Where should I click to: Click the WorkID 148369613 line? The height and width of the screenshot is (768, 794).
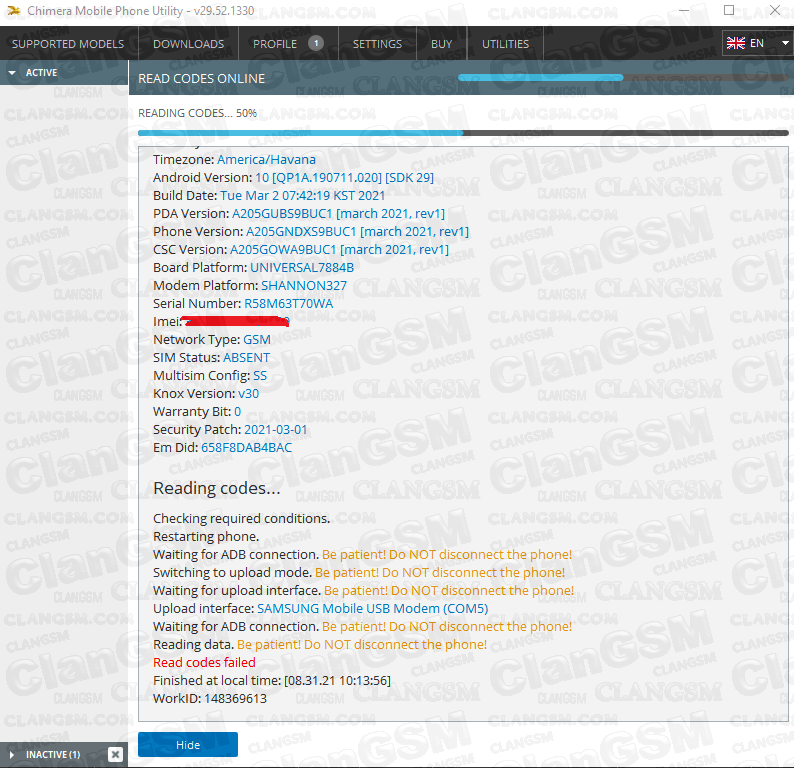(210, 698)
